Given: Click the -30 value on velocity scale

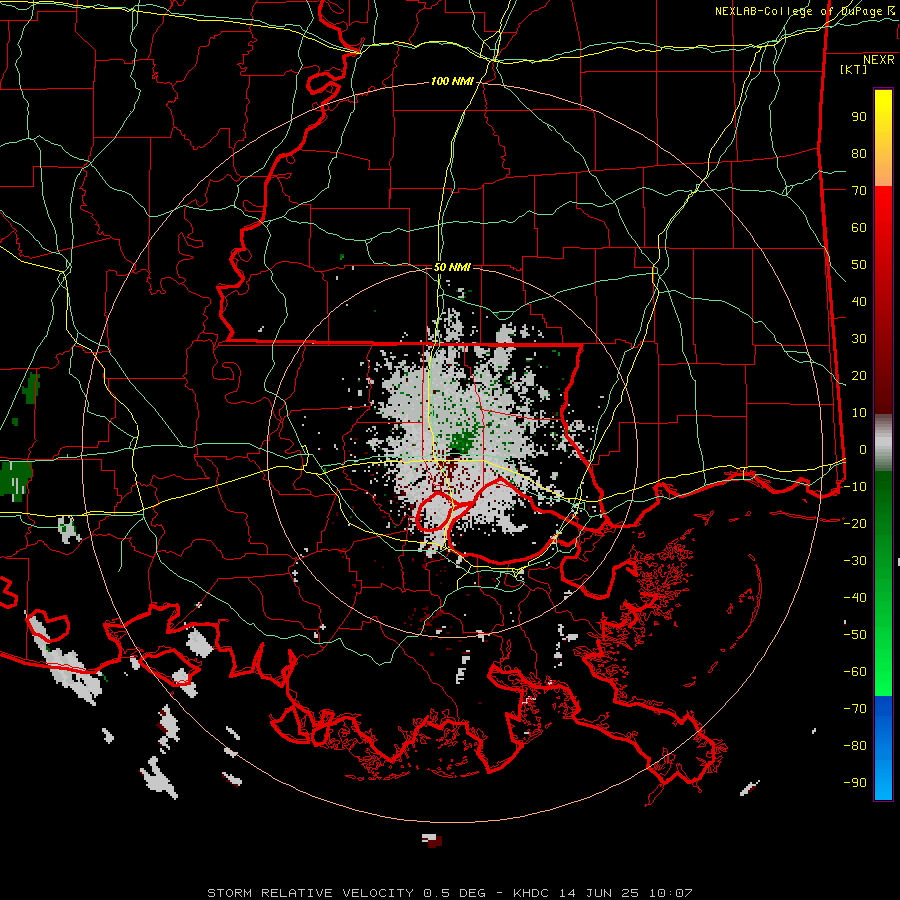Looking at the screenshot, I should pyautogui.click(x=855, y=561).
